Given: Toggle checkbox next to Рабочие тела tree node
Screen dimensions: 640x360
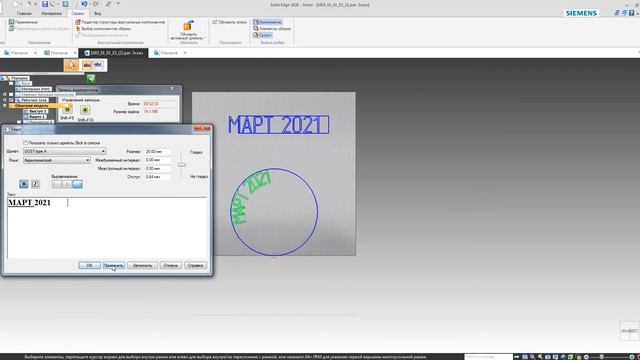Looking at the screenshot, I should click(x=11, y=100).
